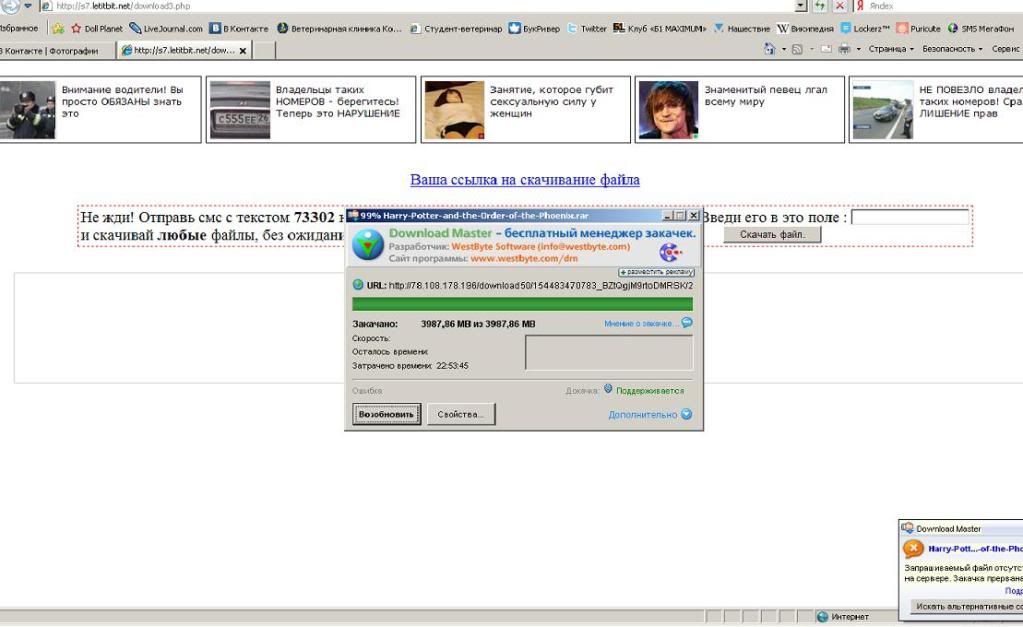
Task: Click the favorites star icon in bookmarks bar
Action: tap(58, 28)
